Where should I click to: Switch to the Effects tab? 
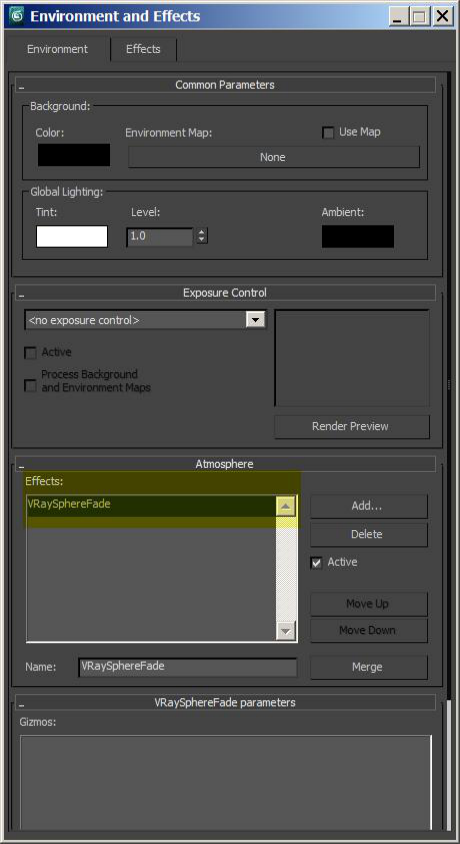pos(143,49)
